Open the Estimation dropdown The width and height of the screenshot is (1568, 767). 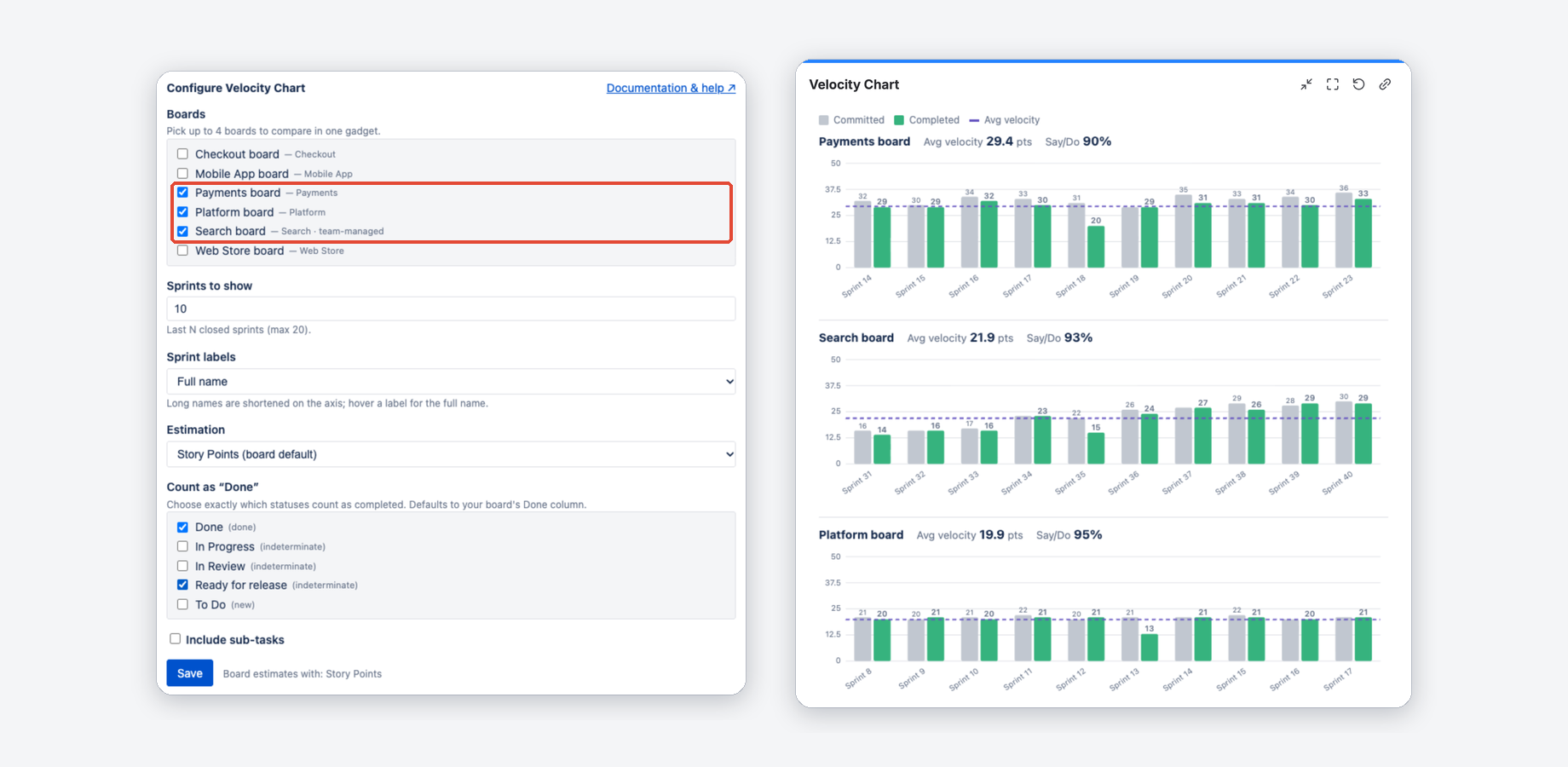coord(451,454)
